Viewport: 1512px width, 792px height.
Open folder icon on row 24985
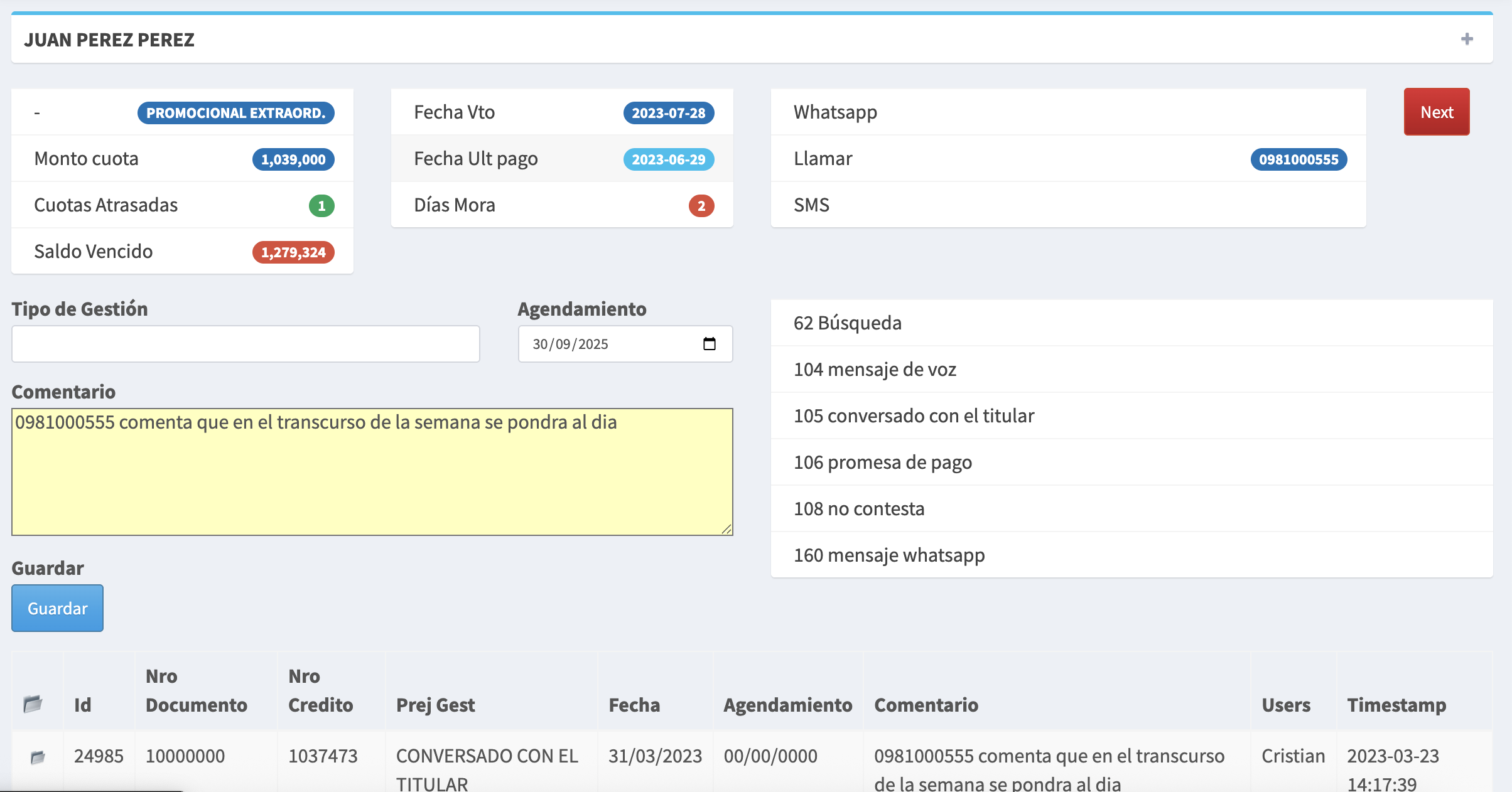pyautogui.click(x=38, y=757)
